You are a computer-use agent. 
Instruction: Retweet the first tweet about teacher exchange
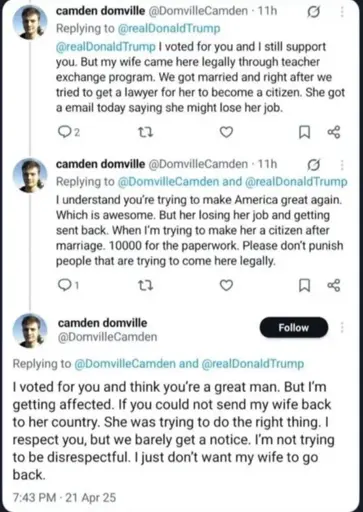[x=145, y=133]
